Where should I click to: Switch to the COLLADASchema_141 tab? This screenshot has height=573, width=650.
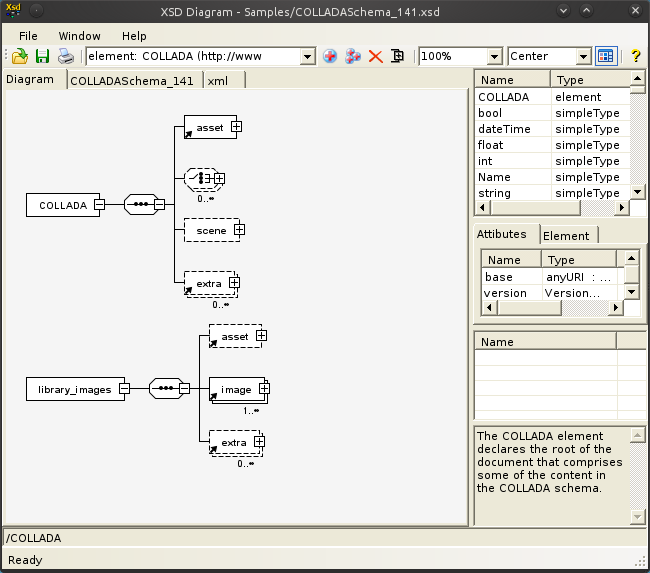(x=132, y=81)
